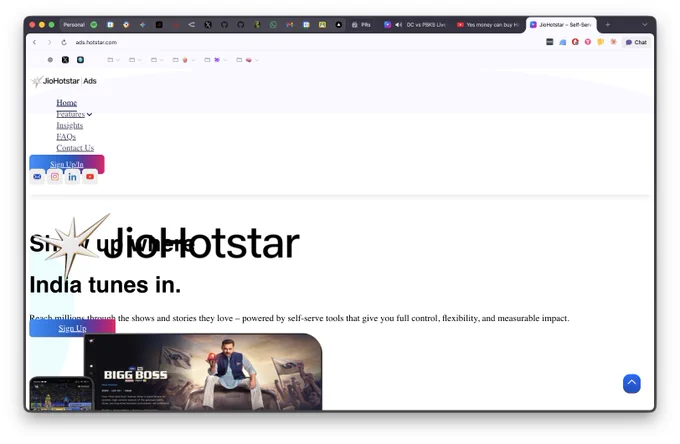The height and width of the screenshot is (444, 680).
Task: Click the JioHotstar Ads header logo
Action: coord(64,81)
